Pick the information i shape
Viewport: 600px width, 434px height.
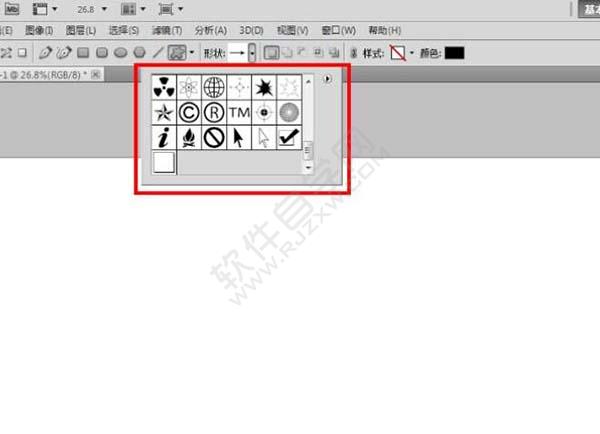(x=164, y=137)
